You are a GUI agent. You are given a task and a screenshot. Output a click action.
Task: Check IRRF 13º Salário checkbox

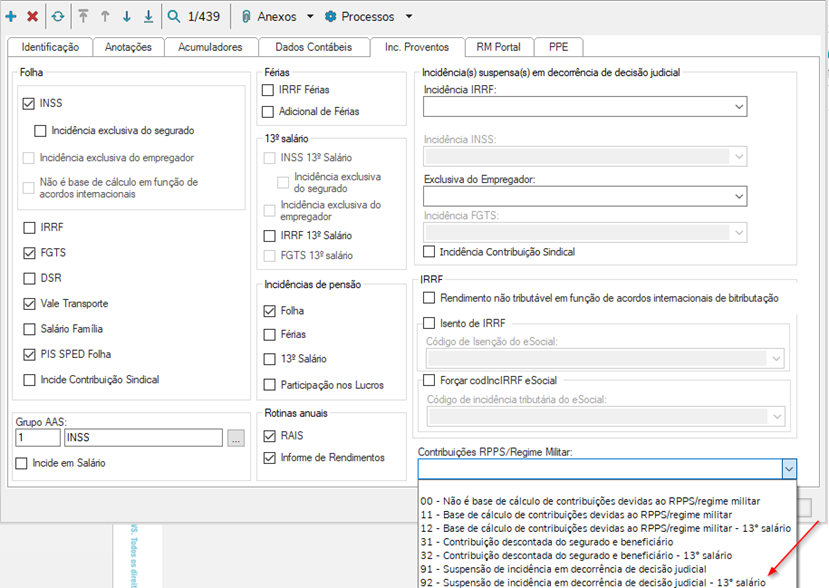(x=269, y=236)
